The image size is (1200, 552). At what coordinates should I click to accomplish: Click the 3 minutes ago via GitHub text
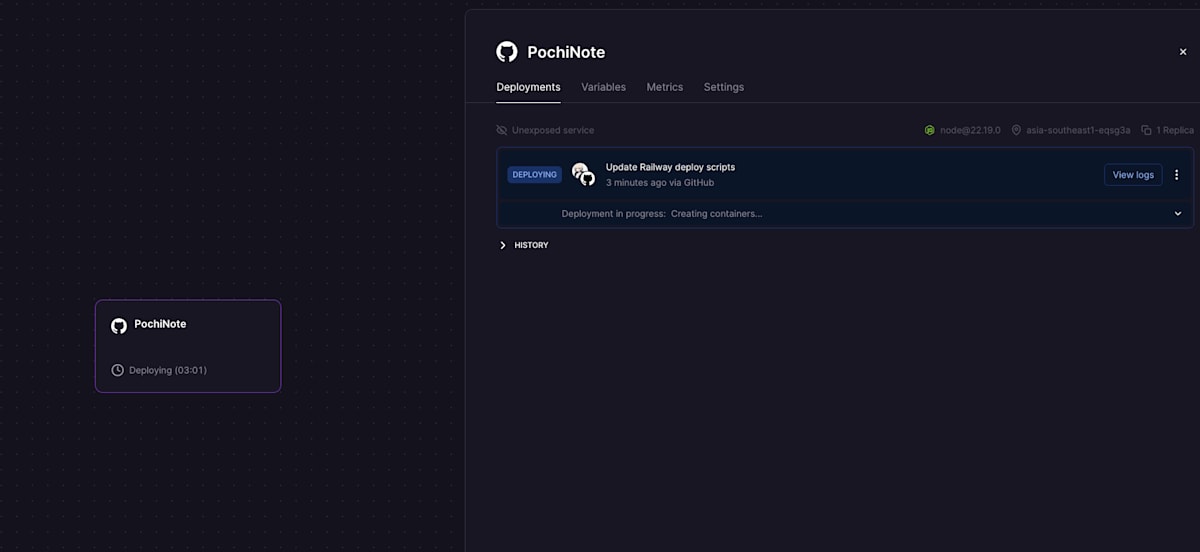point(660,183)
